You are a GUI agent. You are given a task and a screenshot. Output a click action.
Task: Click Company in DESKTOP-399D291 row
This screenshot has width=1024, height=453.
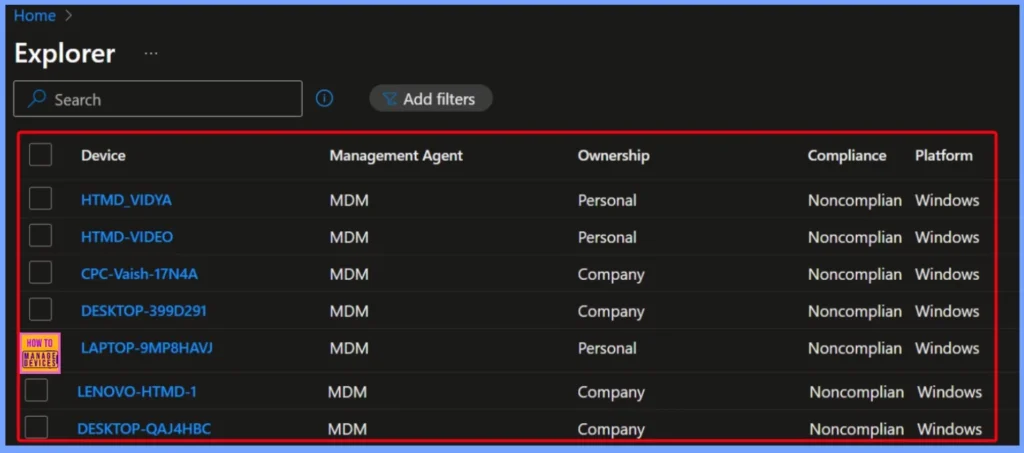(x=611, y=312)
